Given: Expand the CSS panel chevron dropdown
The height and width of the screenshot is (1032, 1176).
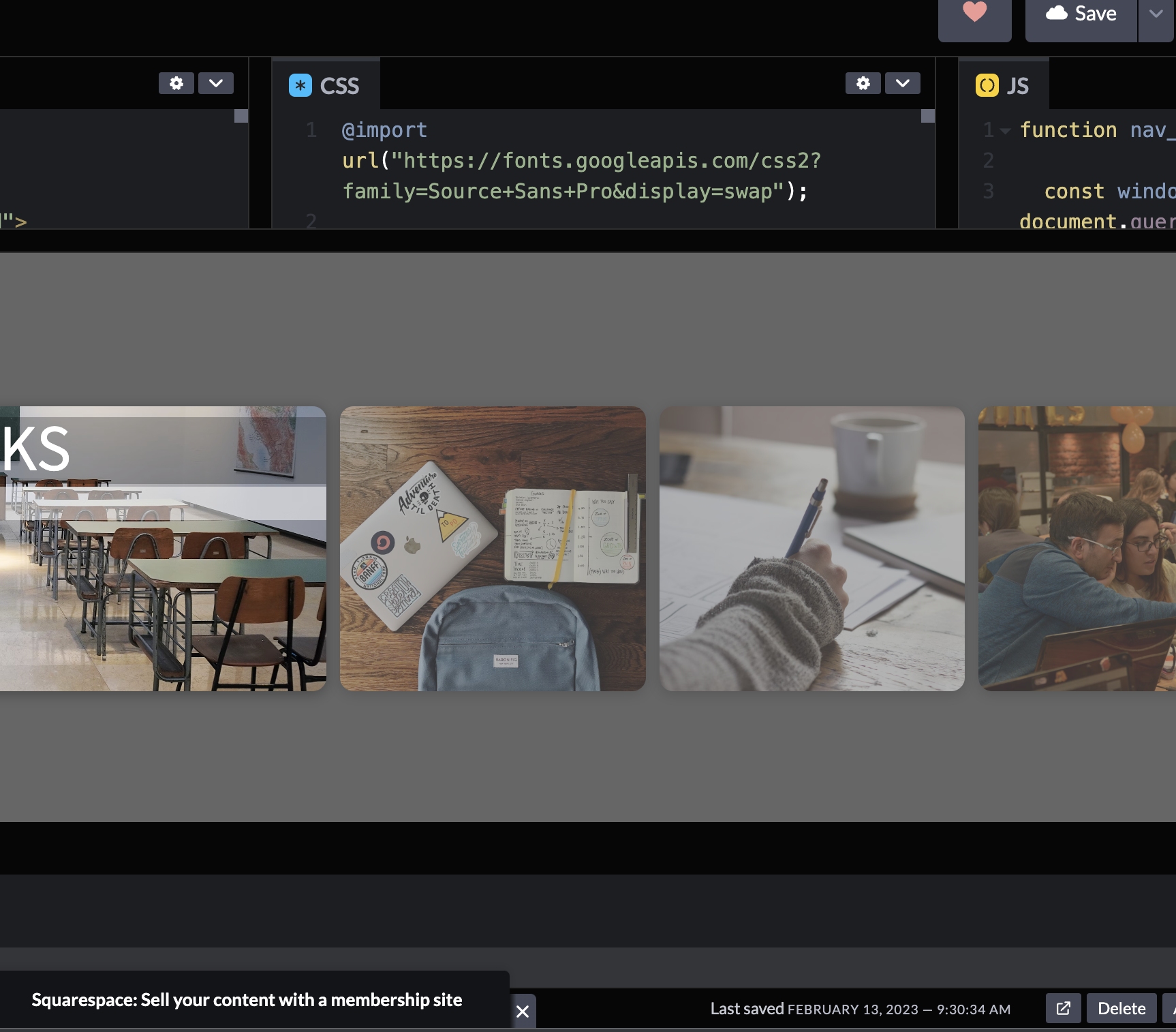Looking at the screenshot, I should coord(903,83).
